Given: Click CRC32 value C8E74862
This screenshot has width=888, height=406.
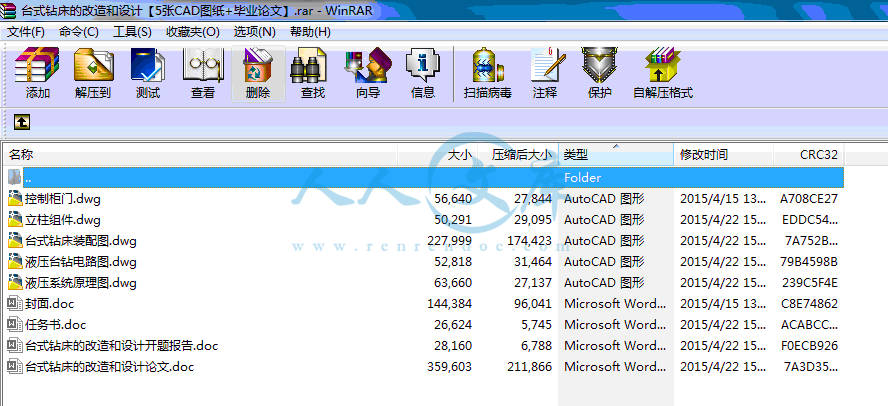Looking at the screenshot, I should [809, 304].
